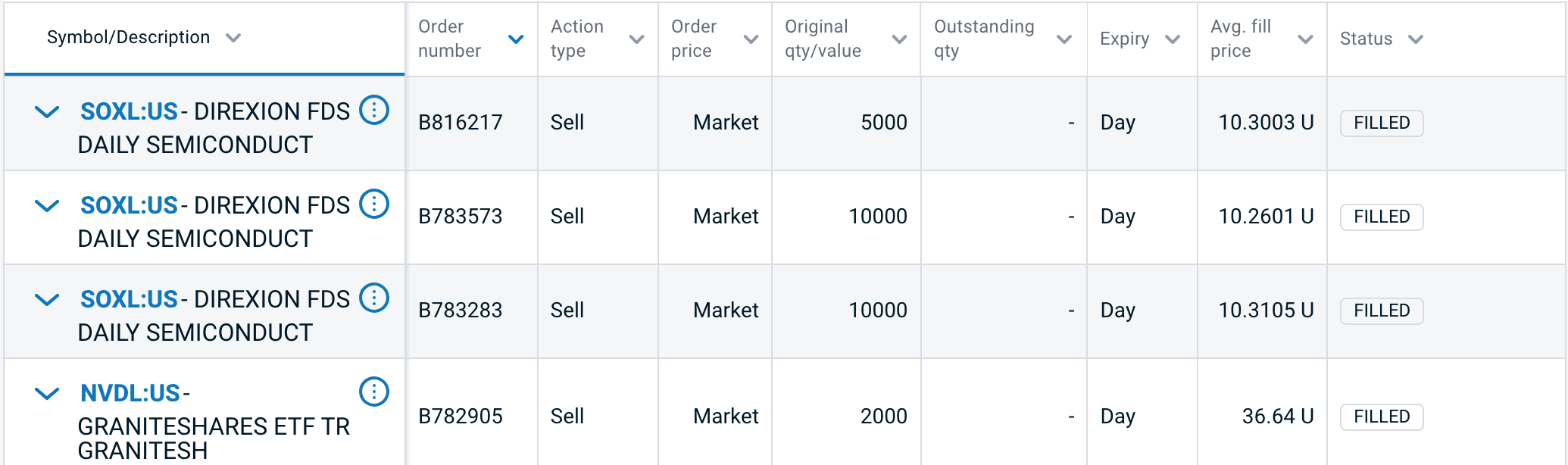Open Original qty/value column dropdown

click(899, 39)
